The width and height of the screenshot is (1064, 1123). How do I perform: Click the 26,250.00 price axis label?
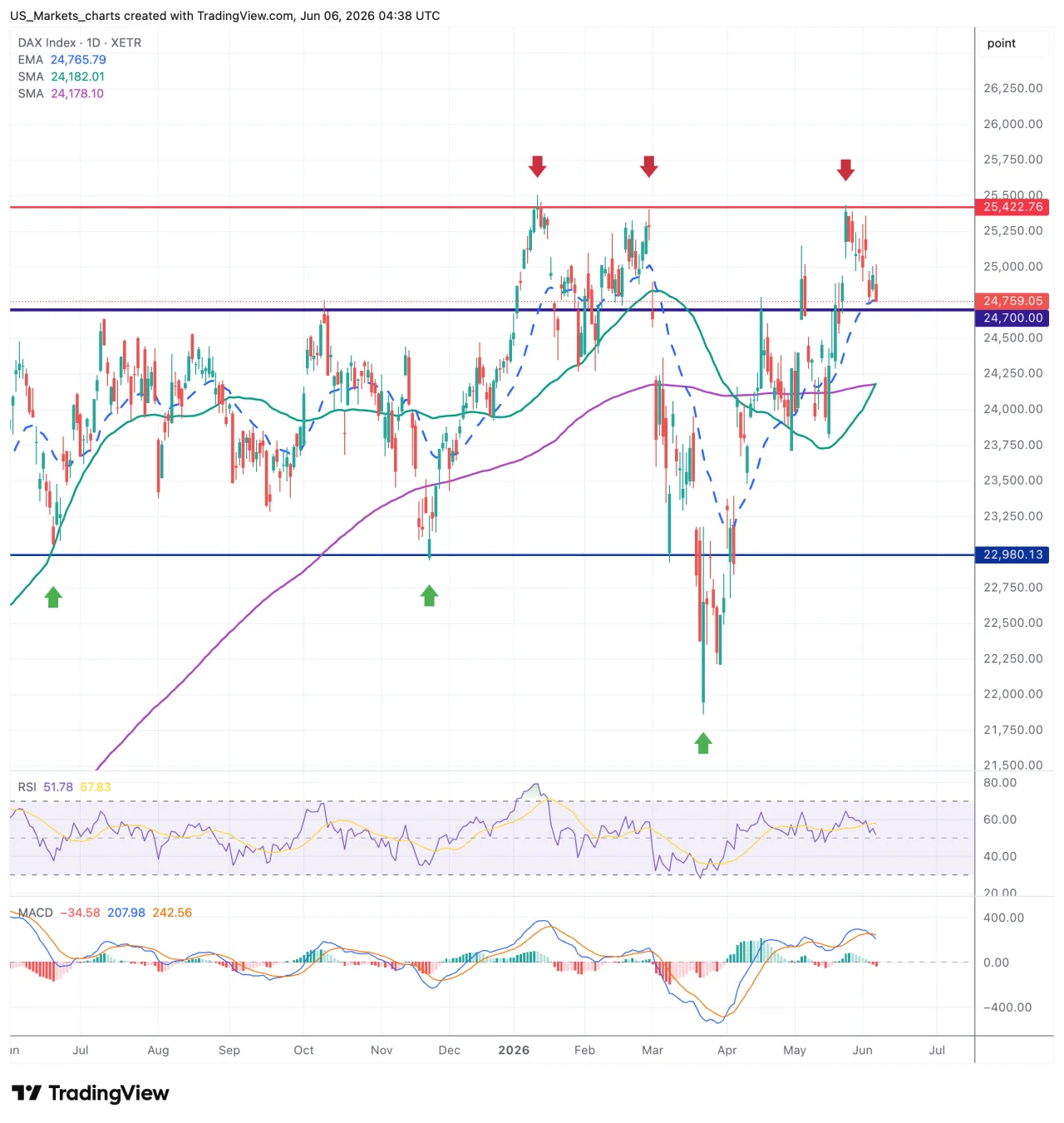click(1013, 88)
